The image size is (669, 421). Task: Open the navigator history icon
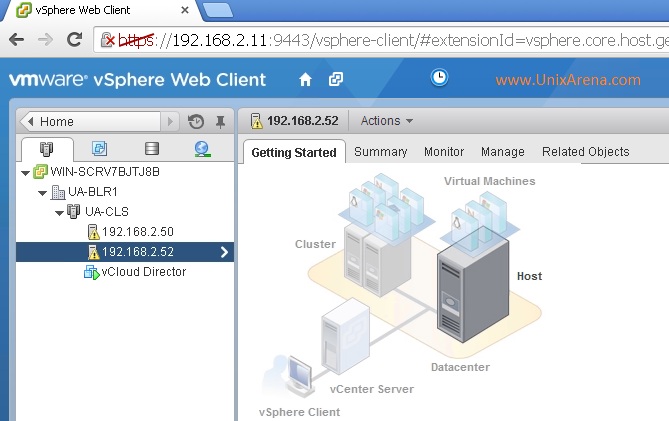point(196,122)
